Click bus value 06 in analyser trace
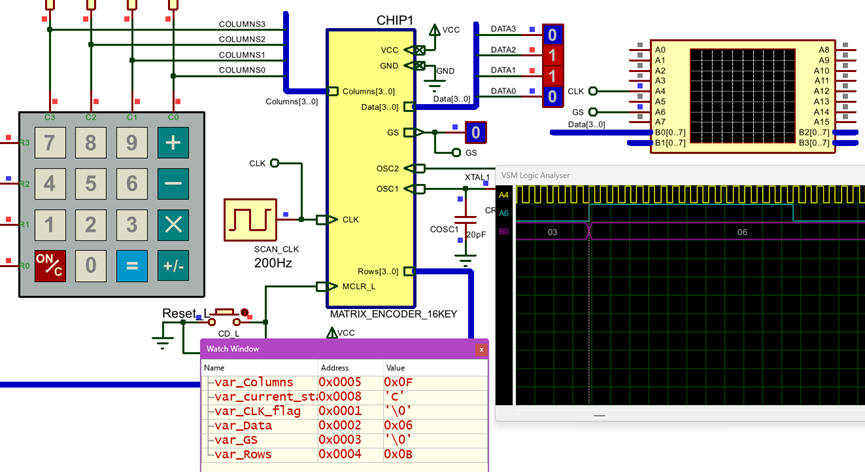The width and height of the screenshot is (865, 472). click(743, 232)
